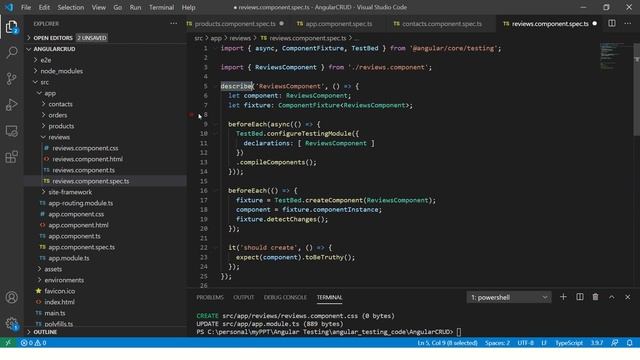The image size is (640, 360).
Task: Close the terminal panel
Action: [627, 297]
